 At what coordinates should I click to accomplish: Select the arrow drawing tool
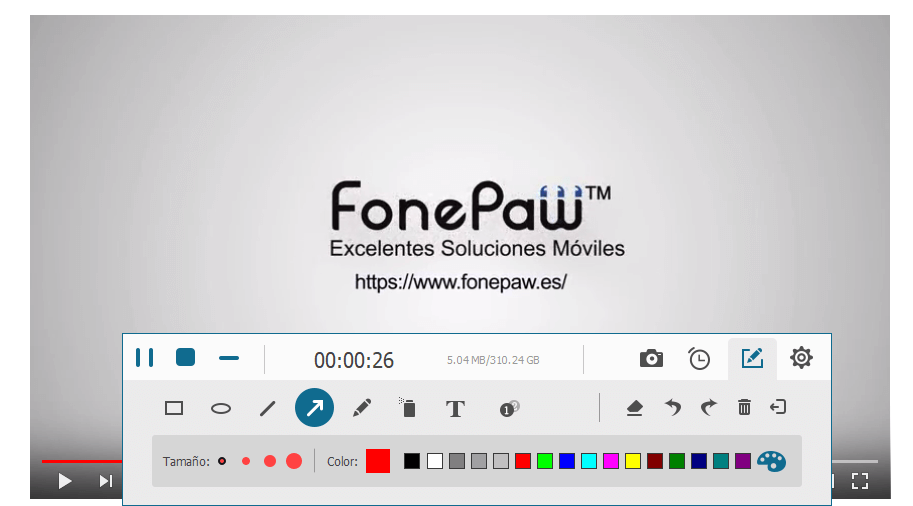[314, 408]
